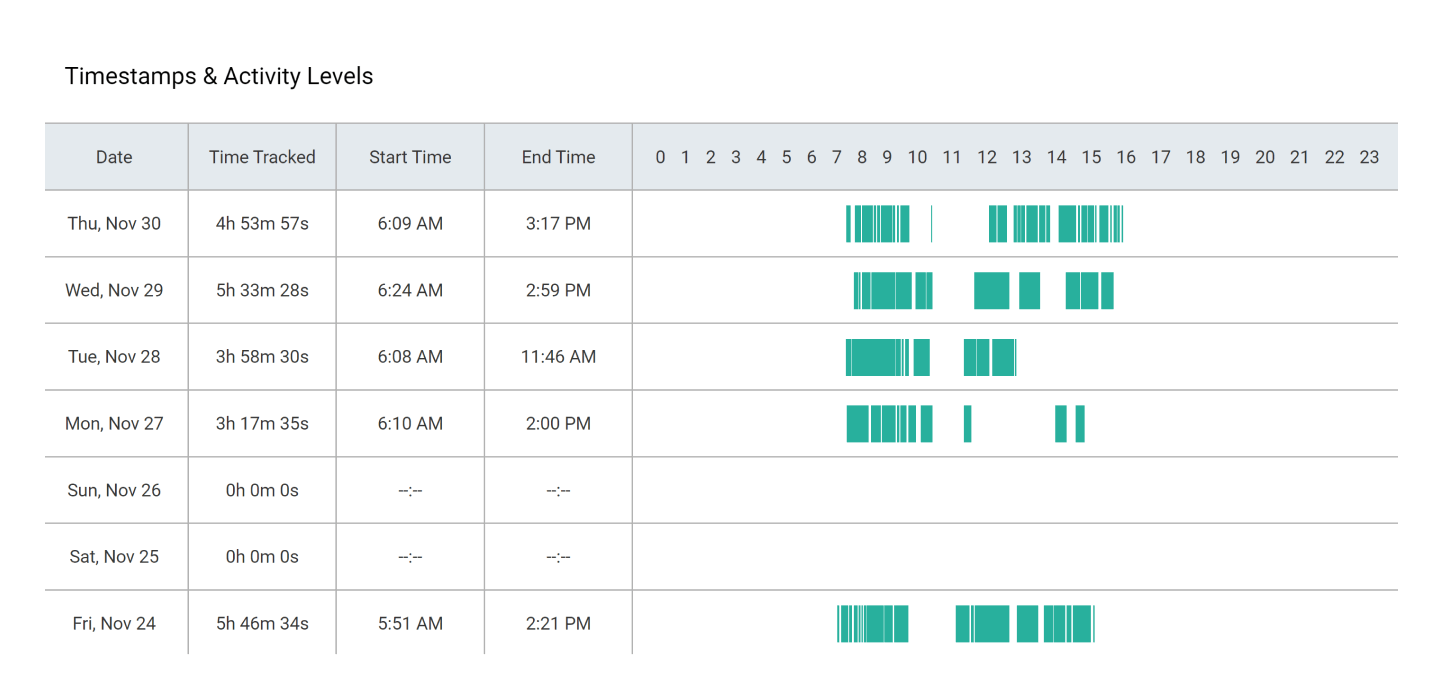Select the "6:08 AM" start time cell

(x=409, y=357)
